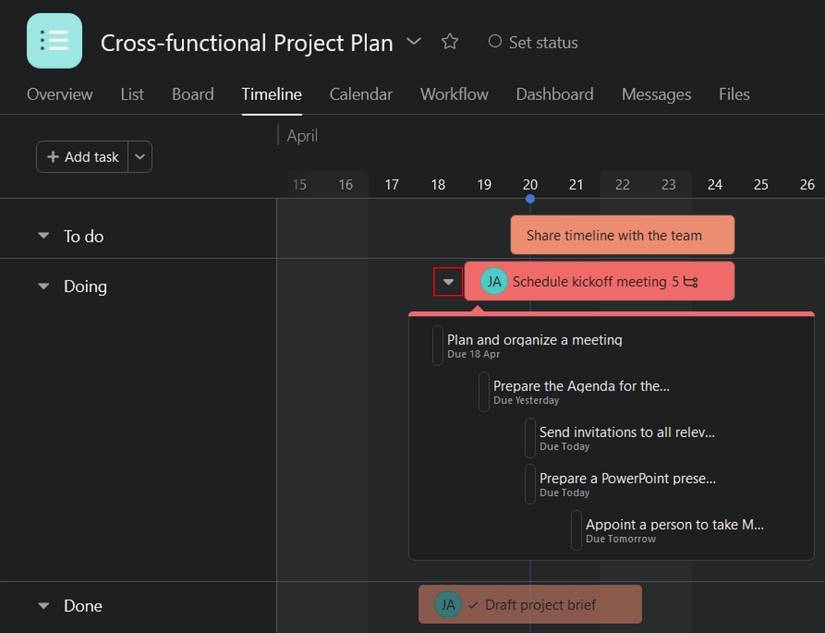Open Prepare the Agenda for the... subtask
This screenshot has width=825, height=633.
(581, 386)
